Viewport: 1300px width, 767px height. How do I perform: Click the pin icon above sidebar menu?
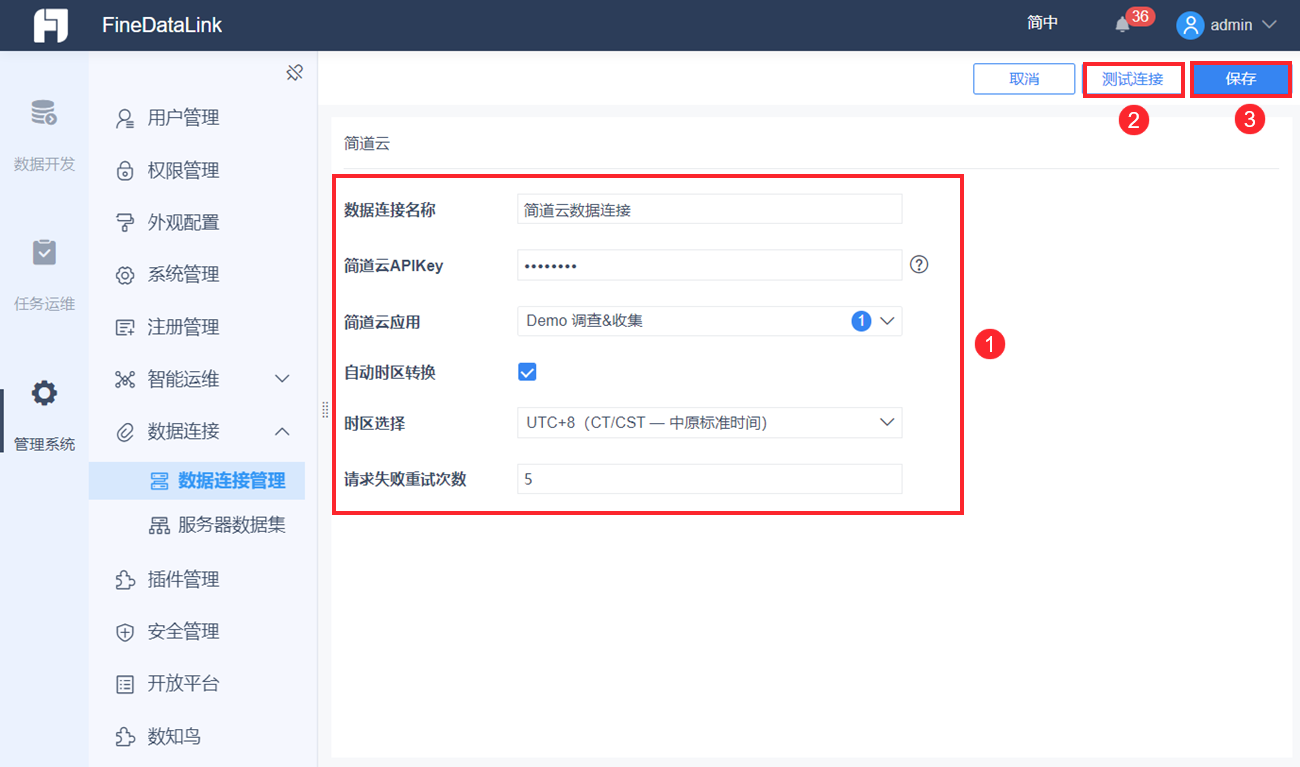[294, 73]
